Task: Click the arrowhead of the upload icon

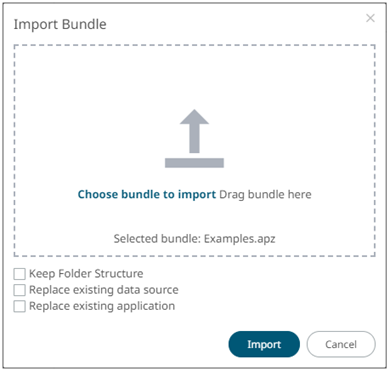Action: coord(194,117)
